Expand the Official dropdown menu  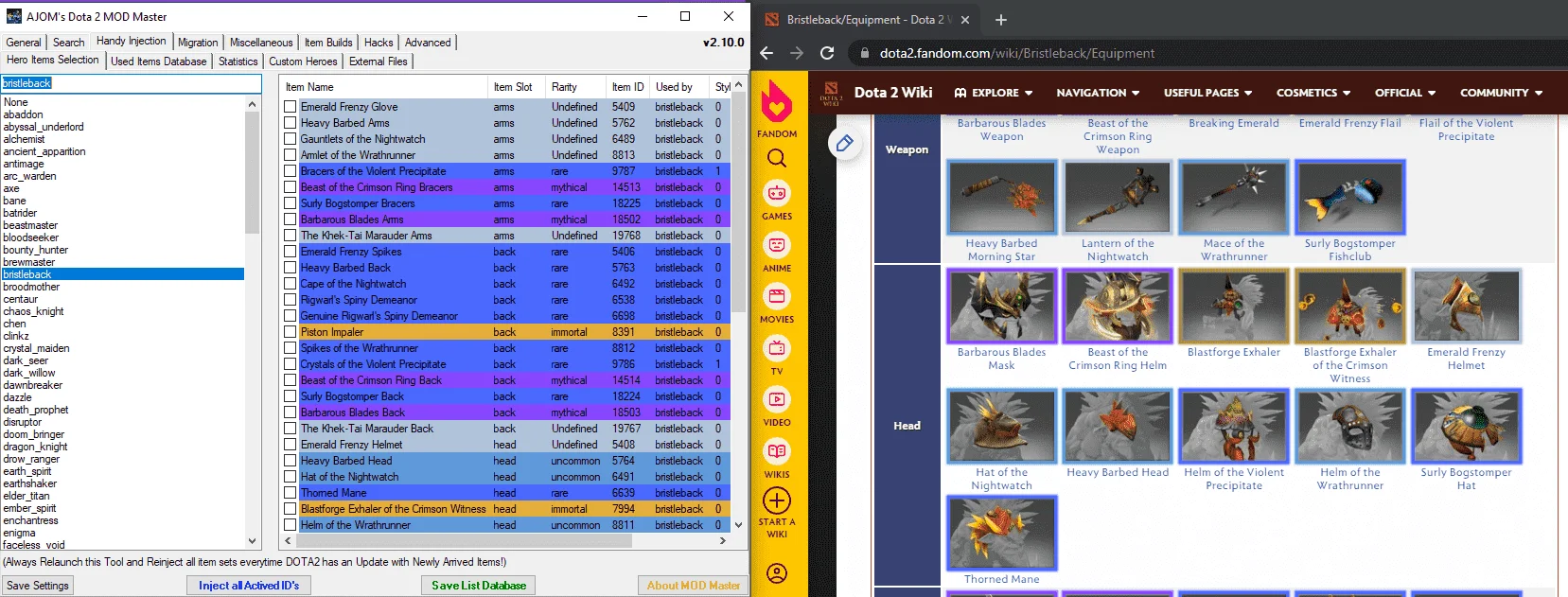click(1405, 93)
